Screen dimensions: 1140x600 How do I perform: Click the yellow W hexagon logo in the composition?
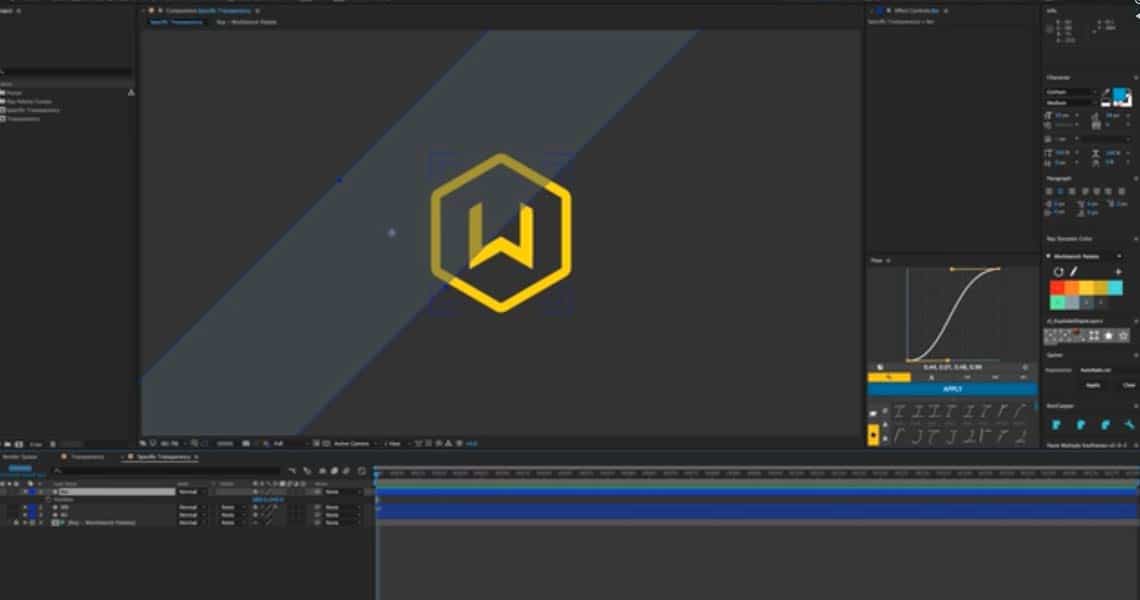[x=501, y=232]
